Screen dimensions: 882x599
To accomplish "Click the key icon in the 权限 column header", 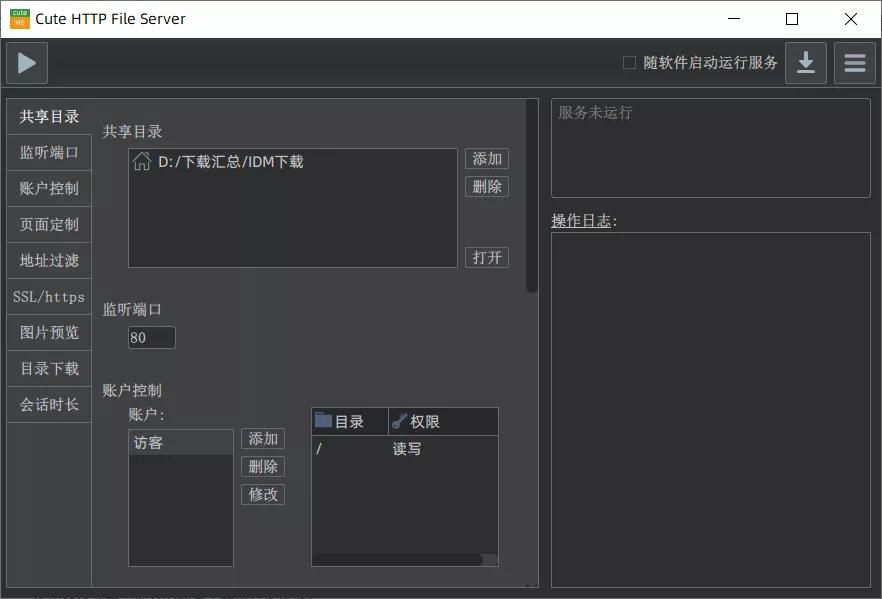I will click(399, 421).
